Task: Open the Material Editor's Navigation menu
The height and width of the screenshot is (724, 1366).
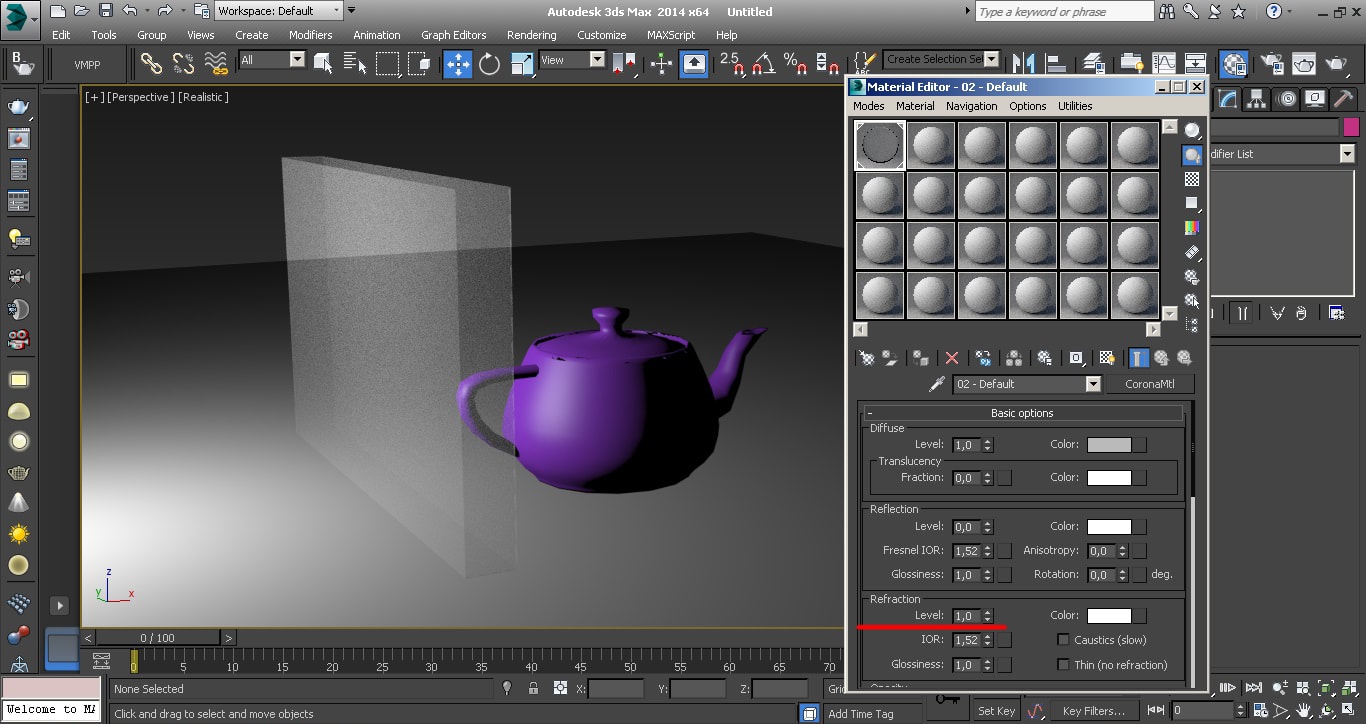Action: (971, 106)
